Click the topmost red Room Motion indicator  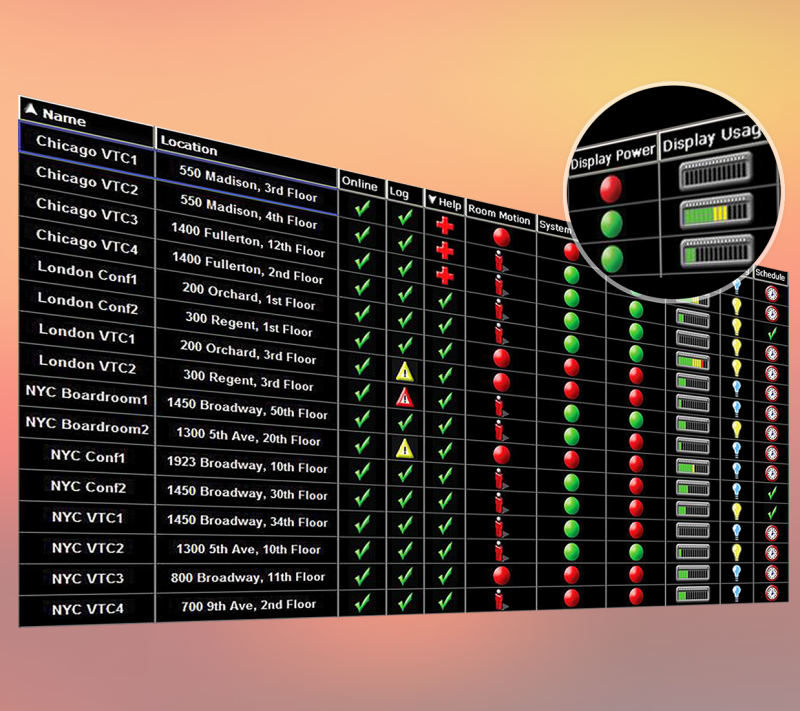click(x=502, y=238)
